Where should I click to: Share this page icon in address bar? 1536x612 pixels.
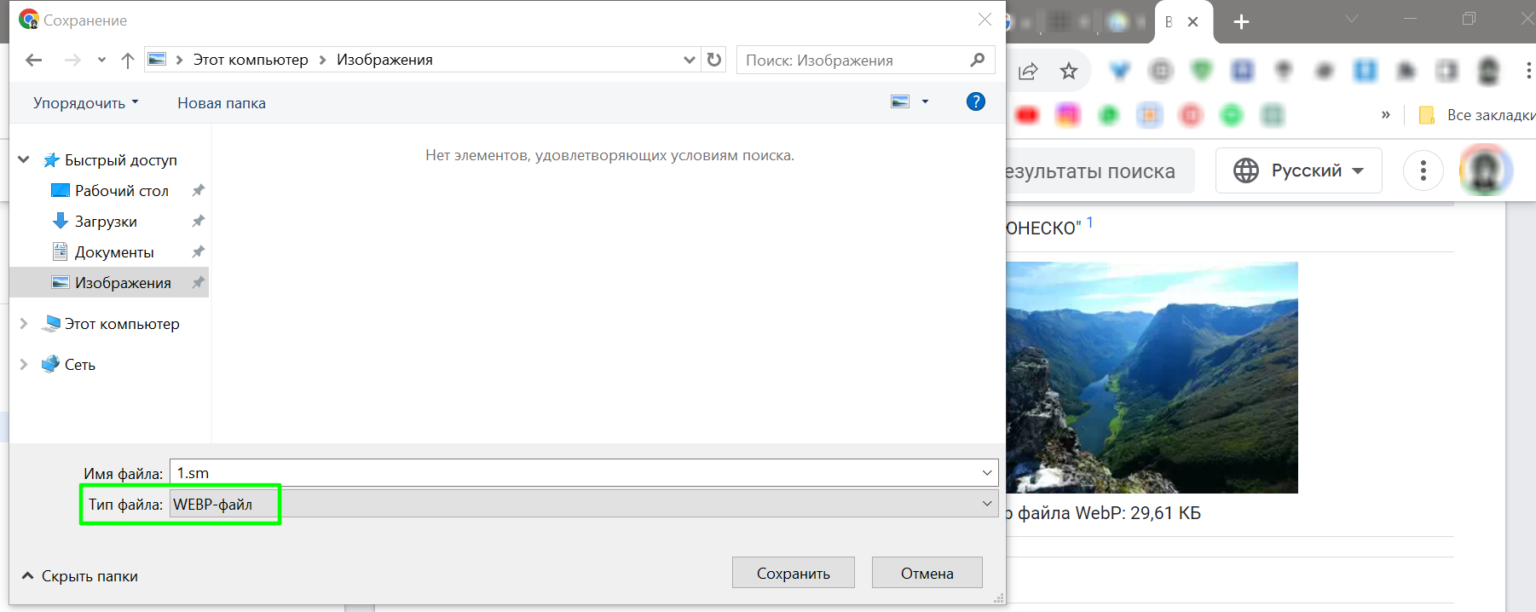click(1027, 71)
